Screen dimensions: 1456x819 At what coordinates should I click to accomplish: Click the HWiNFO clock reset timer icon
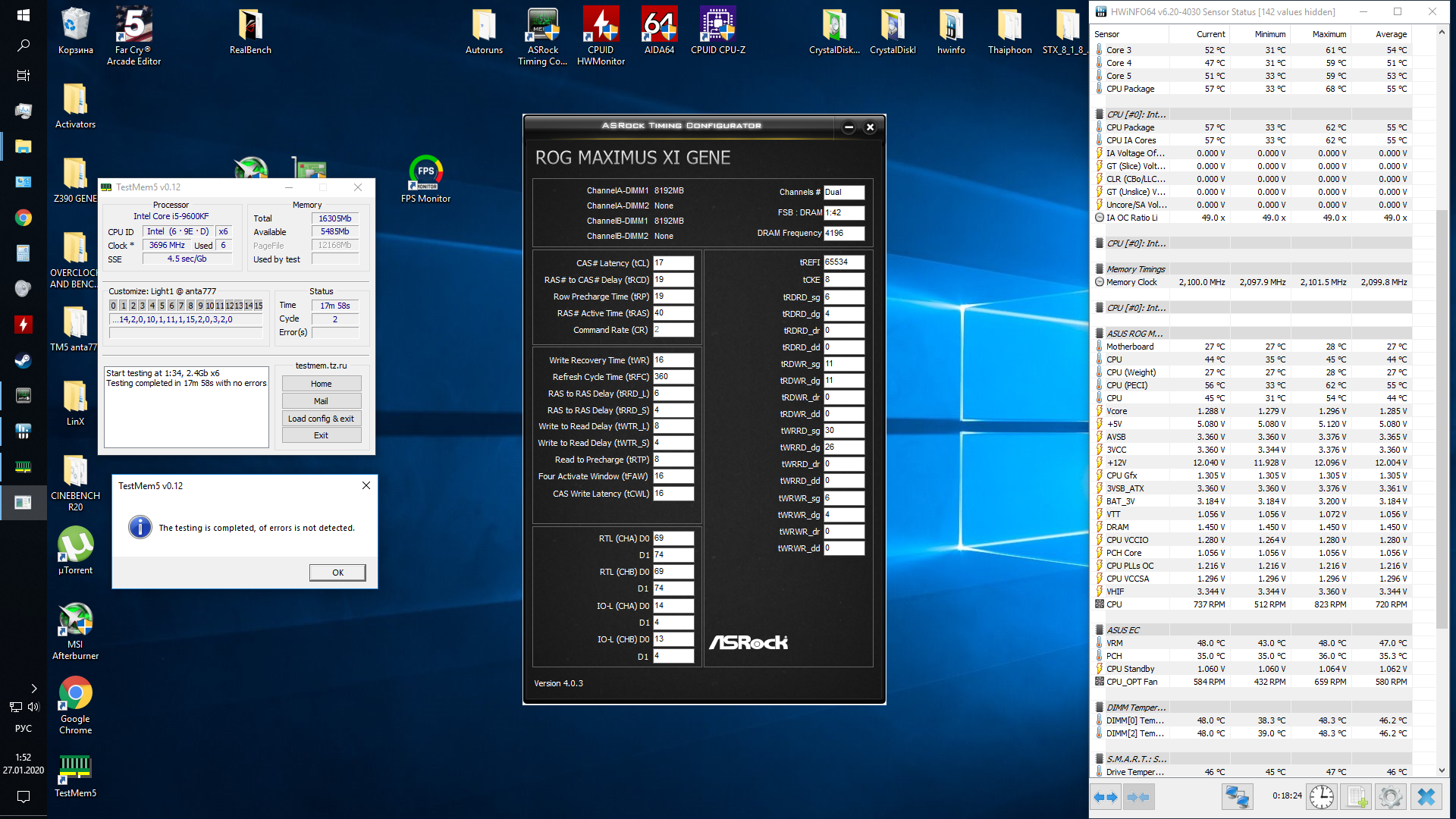tap(1322, 797)
